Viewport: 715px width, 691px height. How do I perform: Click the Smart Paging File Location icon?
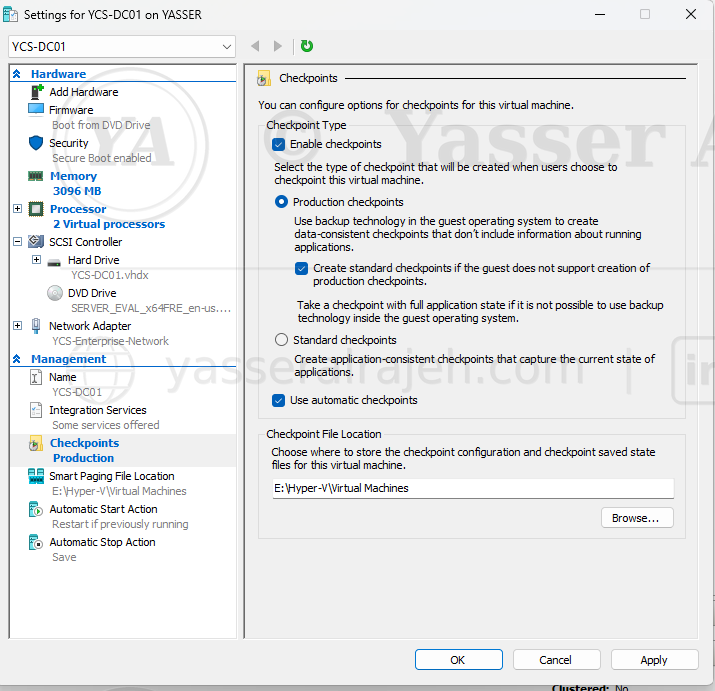pyautogui.click(x=36, y=476)
